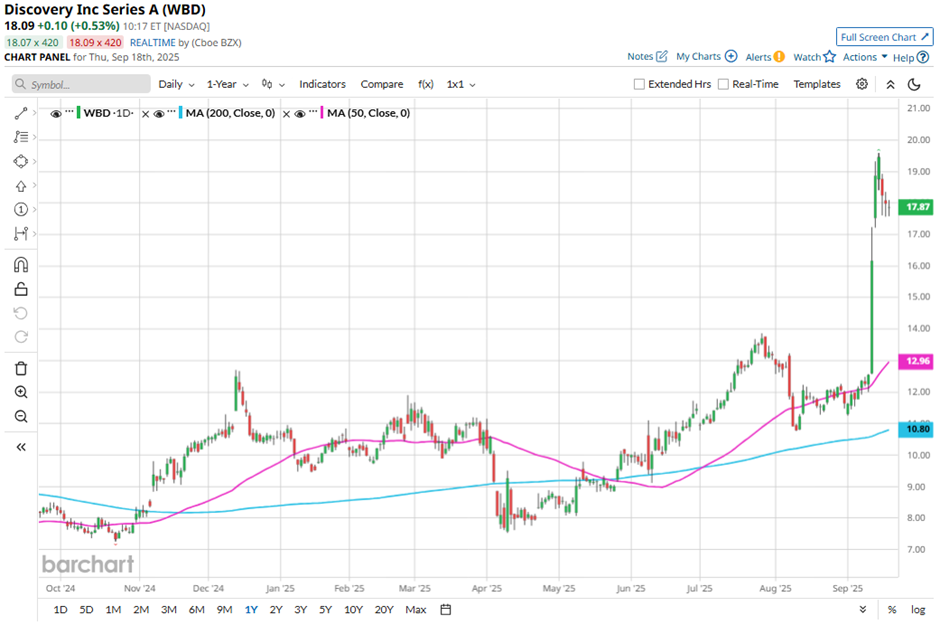Screen dimensions: 940x625
Task: Open chart Templates
Action: point(817,84)
